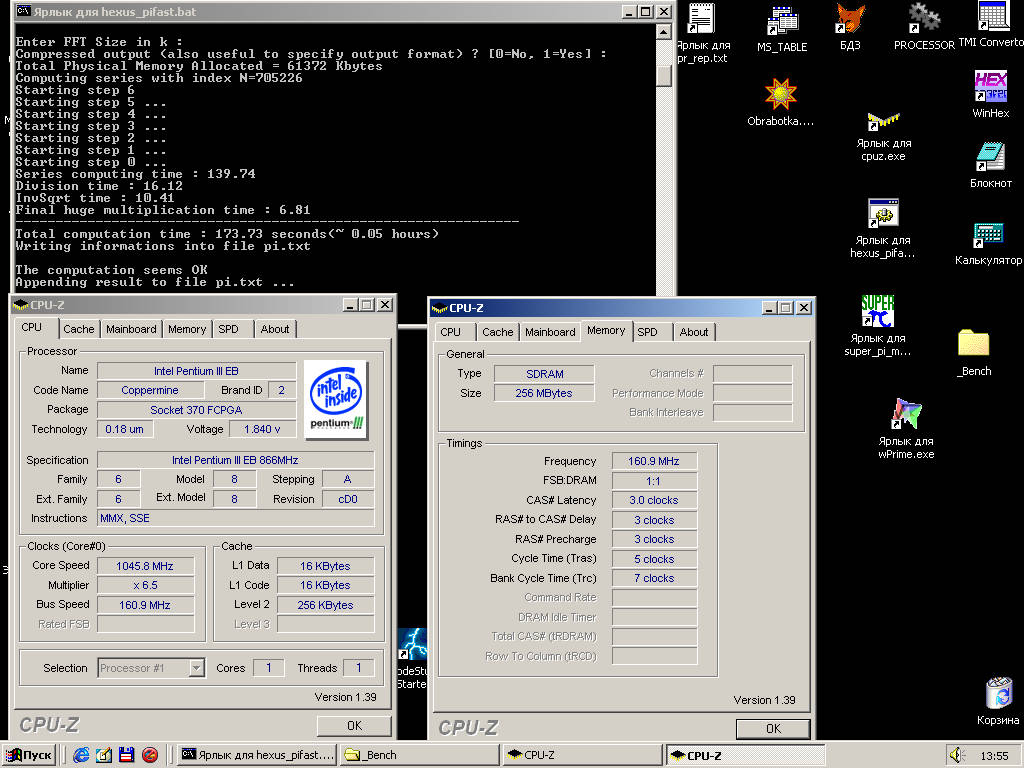
Task: Click the Intel Inside Pentium III logo
Action: pyautogui.click(x=336, y=399)
